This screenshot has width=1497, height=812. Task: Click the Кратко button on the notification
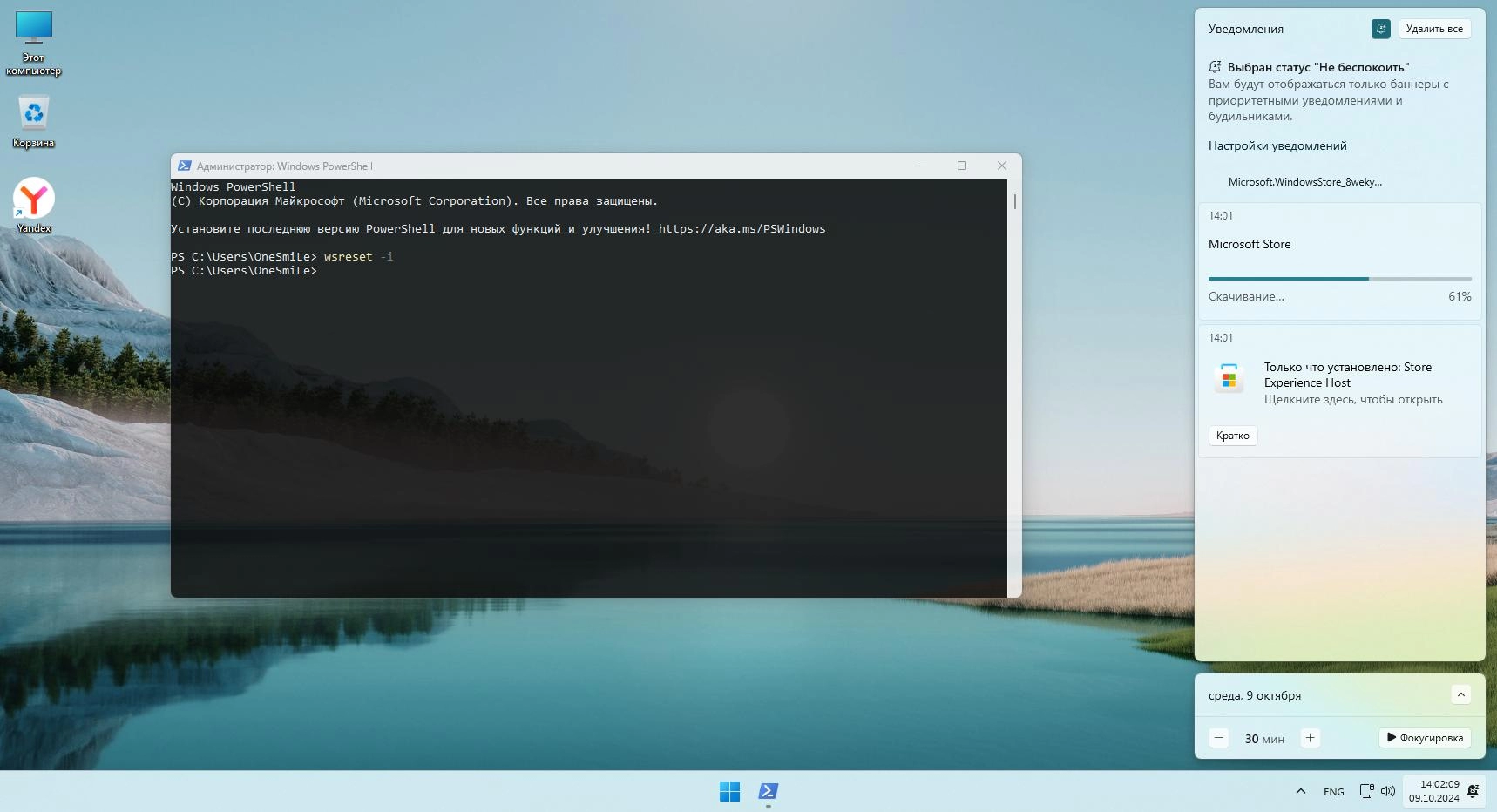[1233, 436]
